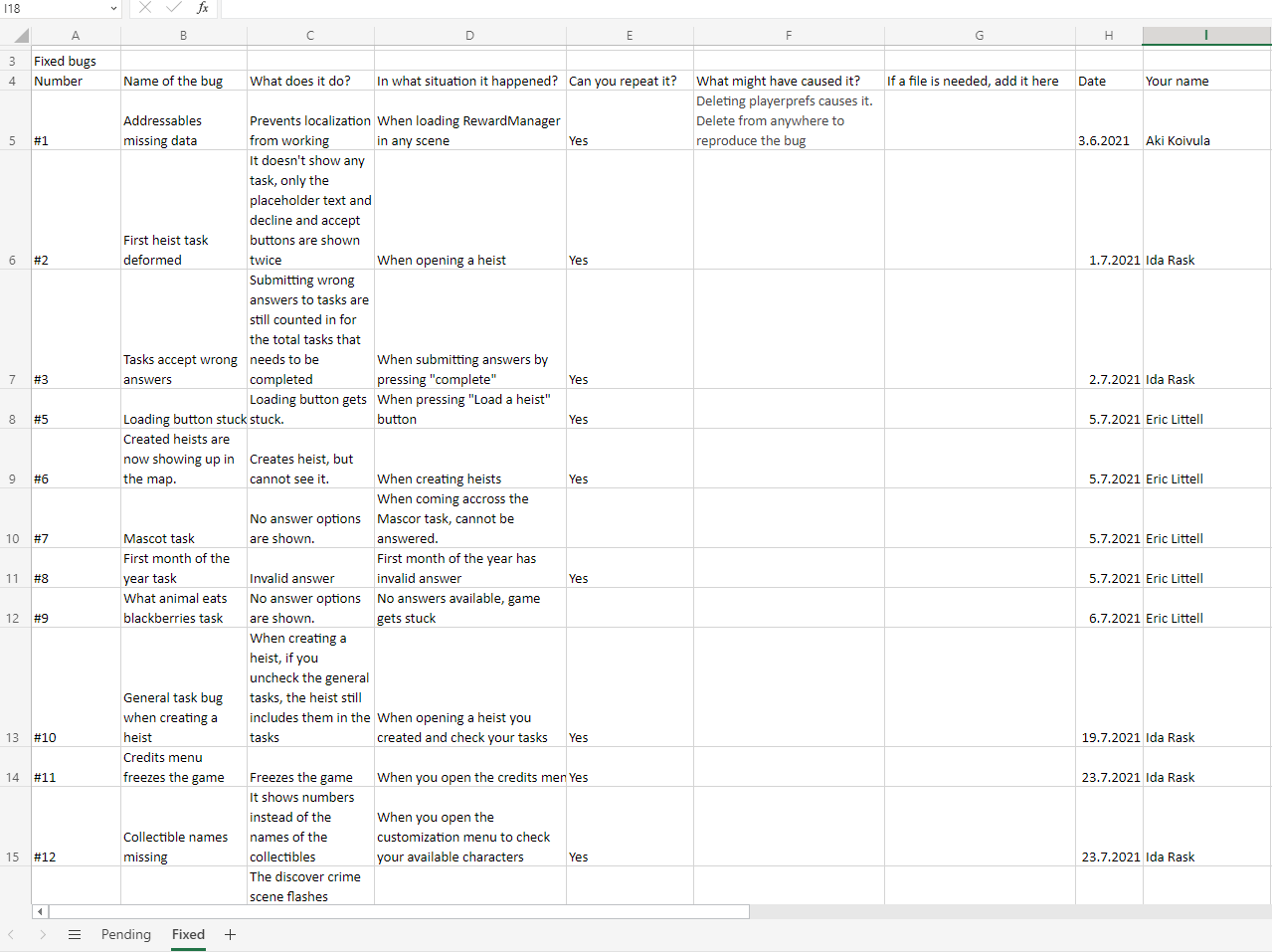
Task: Select the Fixed sheet tab
Action: pyautogui.click(x=188, y=934)
